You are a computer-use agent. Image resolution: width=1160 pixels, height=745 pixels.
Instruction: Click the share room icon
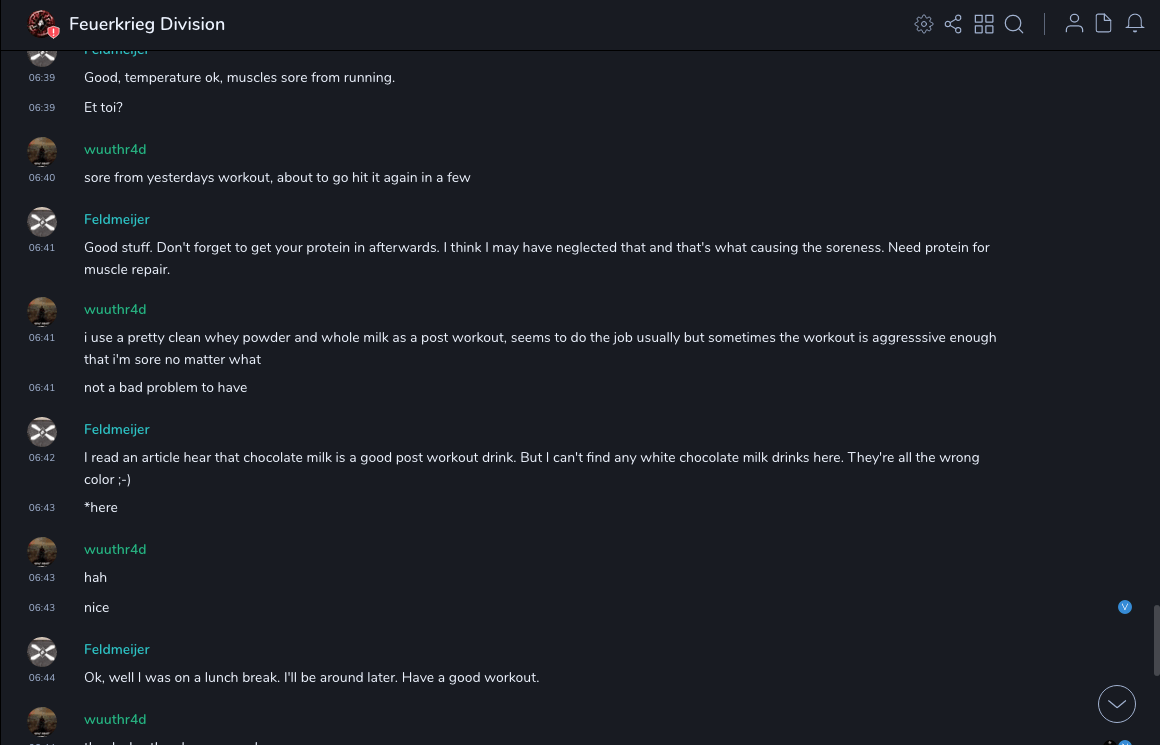[953, 24]
